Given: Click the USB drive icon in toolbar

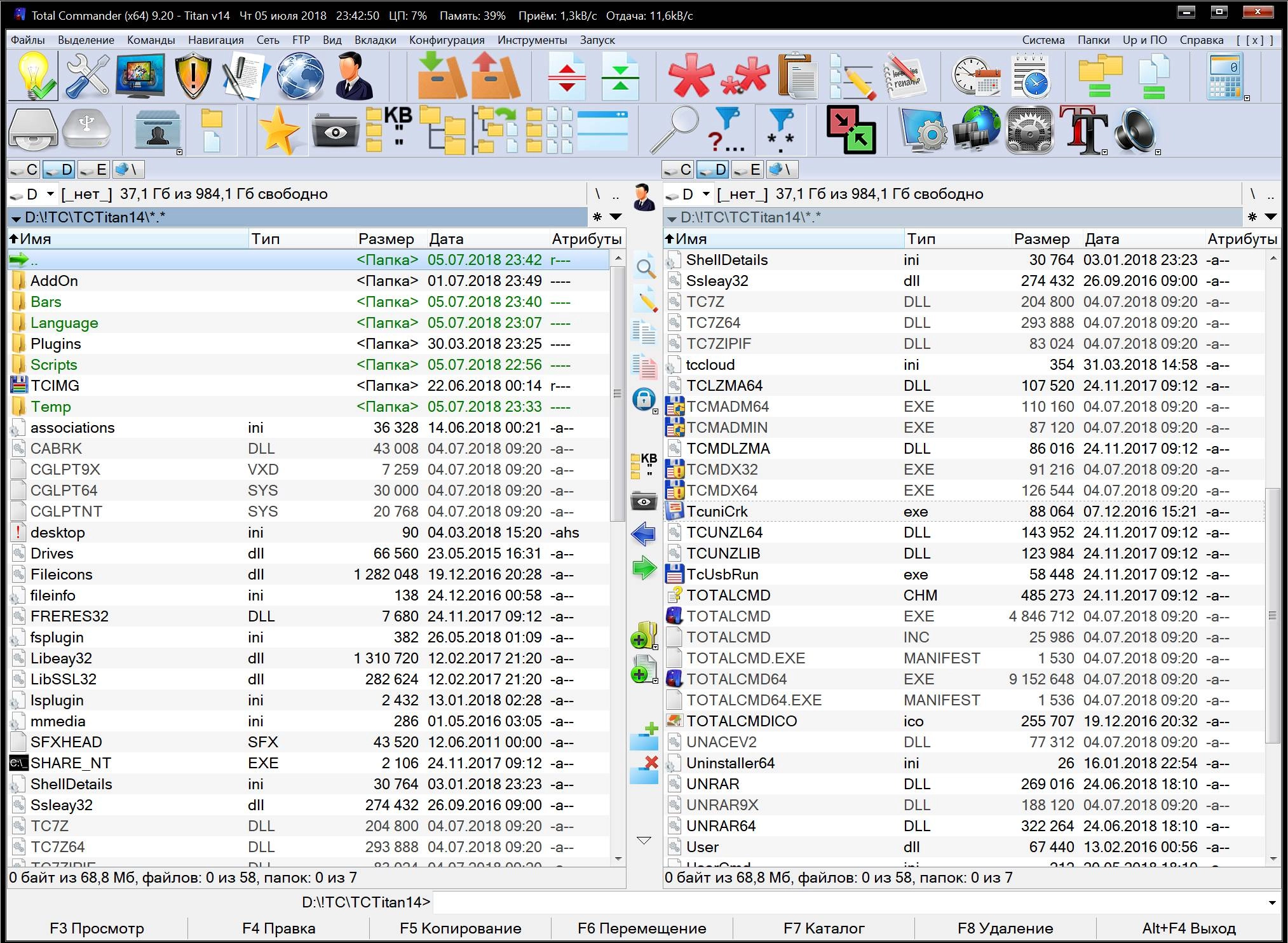Looking at the screenshot, I should coord(87,130).
